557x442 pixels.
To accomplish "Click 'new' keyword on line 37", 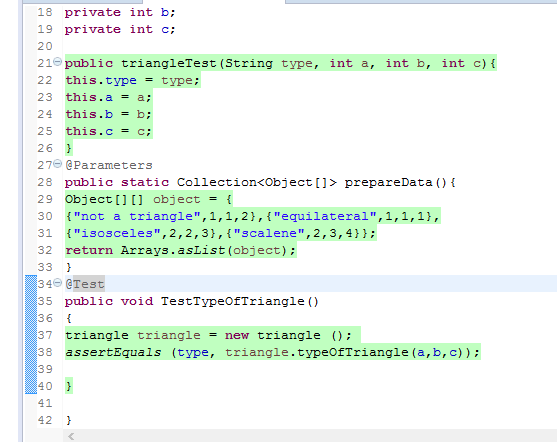I will [x=237, y=335].
